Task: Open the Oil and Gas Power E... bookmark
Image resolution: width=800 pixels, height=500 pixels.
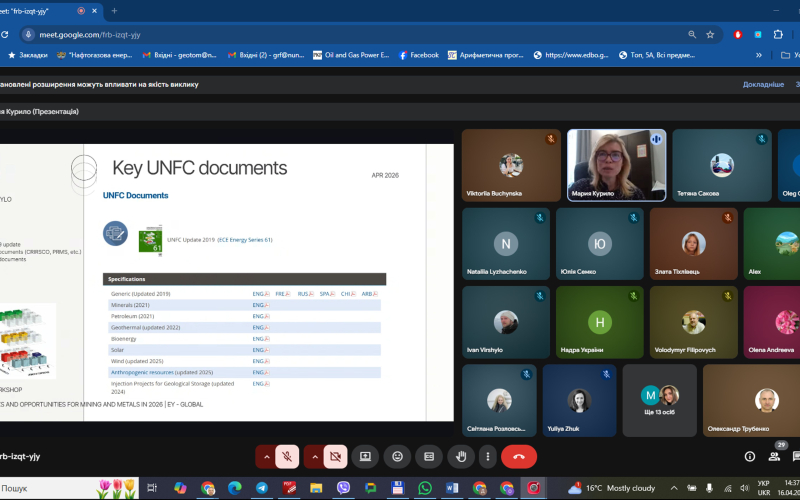Action: 351,55
